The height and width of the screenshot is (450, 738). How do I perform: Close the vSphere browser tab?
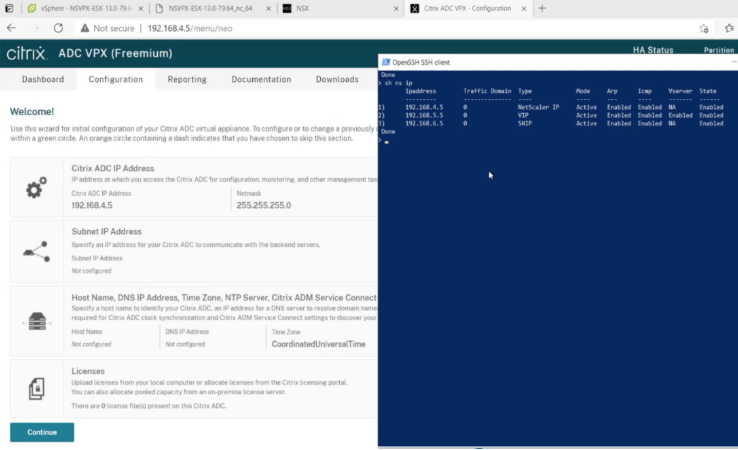click(141, 8)
